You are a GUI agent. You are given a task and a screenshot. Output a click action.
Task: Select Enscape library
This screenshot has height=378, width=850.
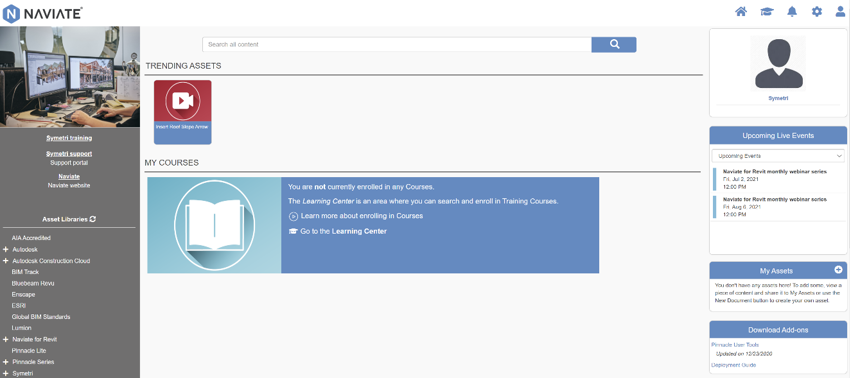pos(23,294)
